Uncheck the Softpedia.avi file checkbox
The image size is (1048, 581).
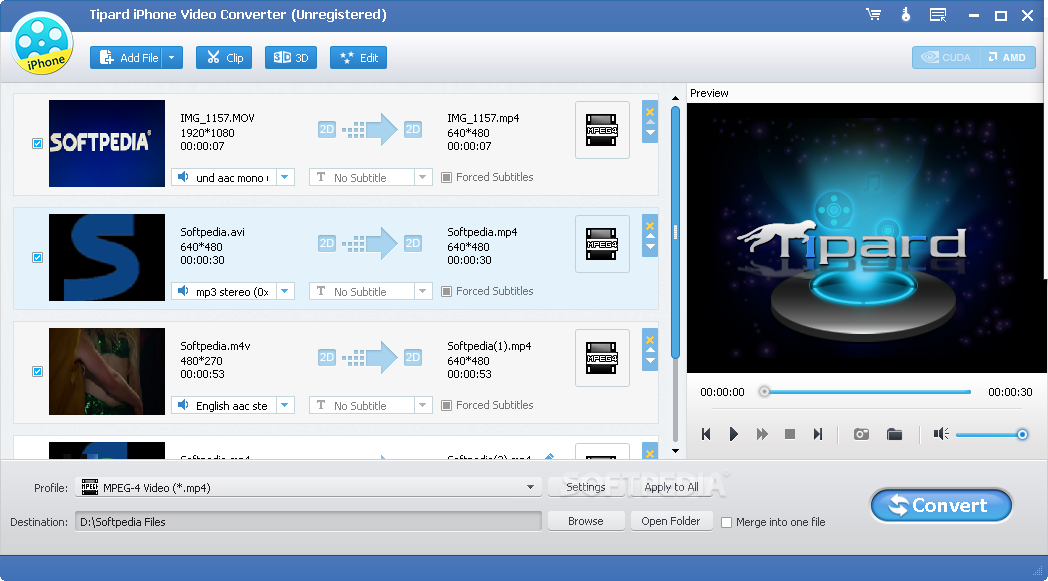pos(37,257)
